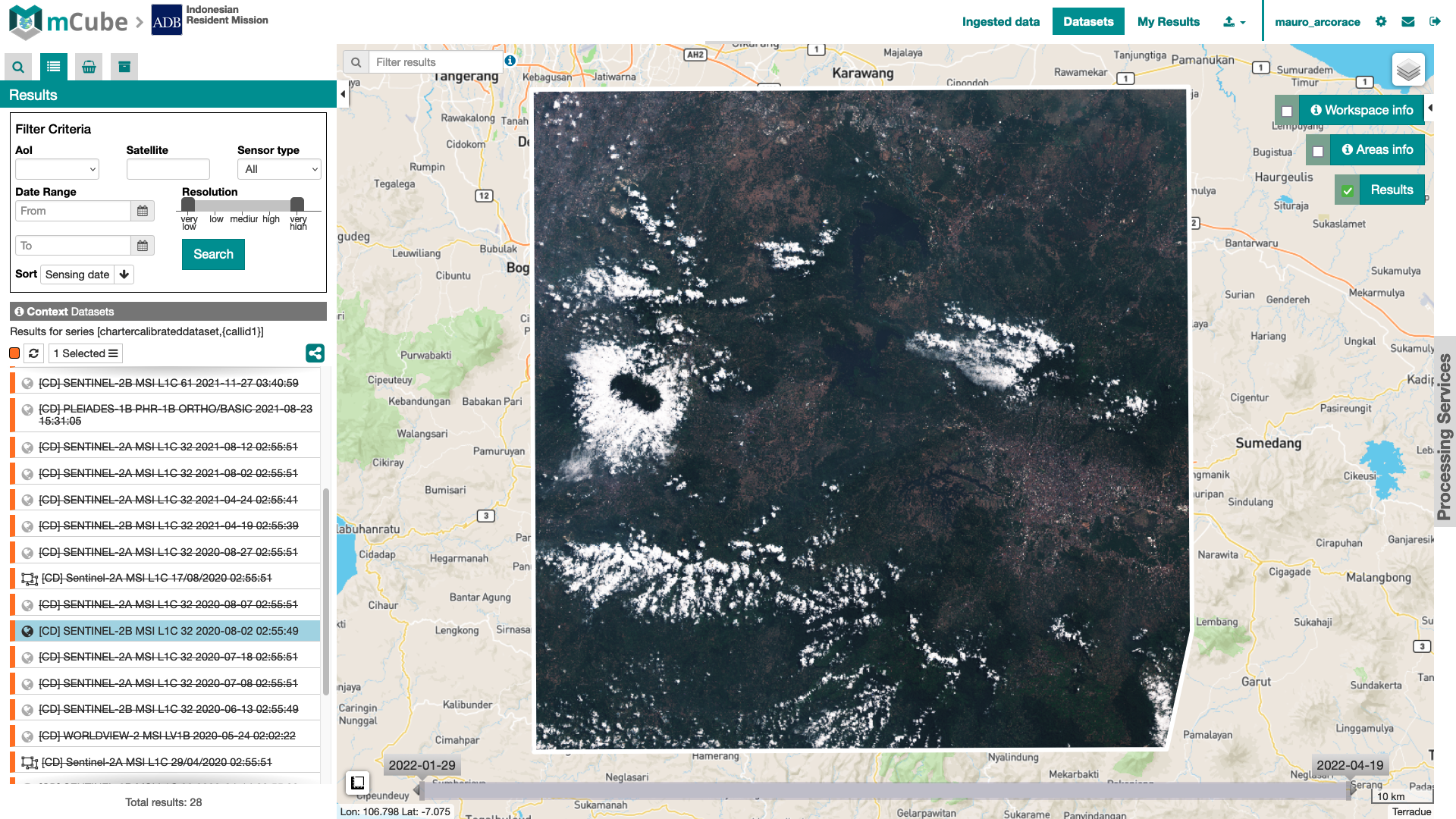Viewport: 1456px width, 819px height.
Task: Click the info icon next to Filter results
Action: tap(510, 61)
